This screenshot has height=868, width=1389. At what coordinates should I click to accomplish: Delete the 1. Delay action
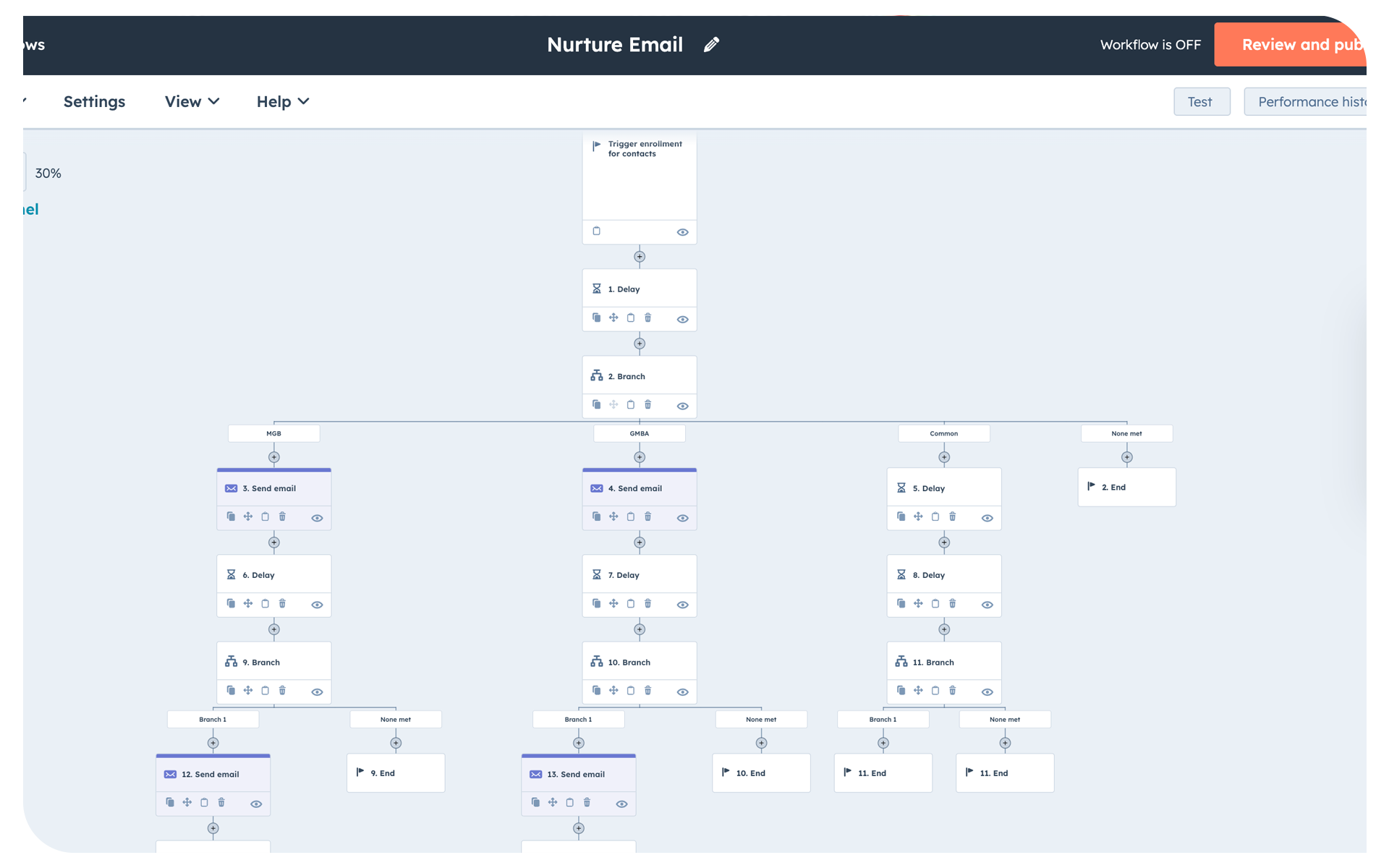[x=648, y=318]
